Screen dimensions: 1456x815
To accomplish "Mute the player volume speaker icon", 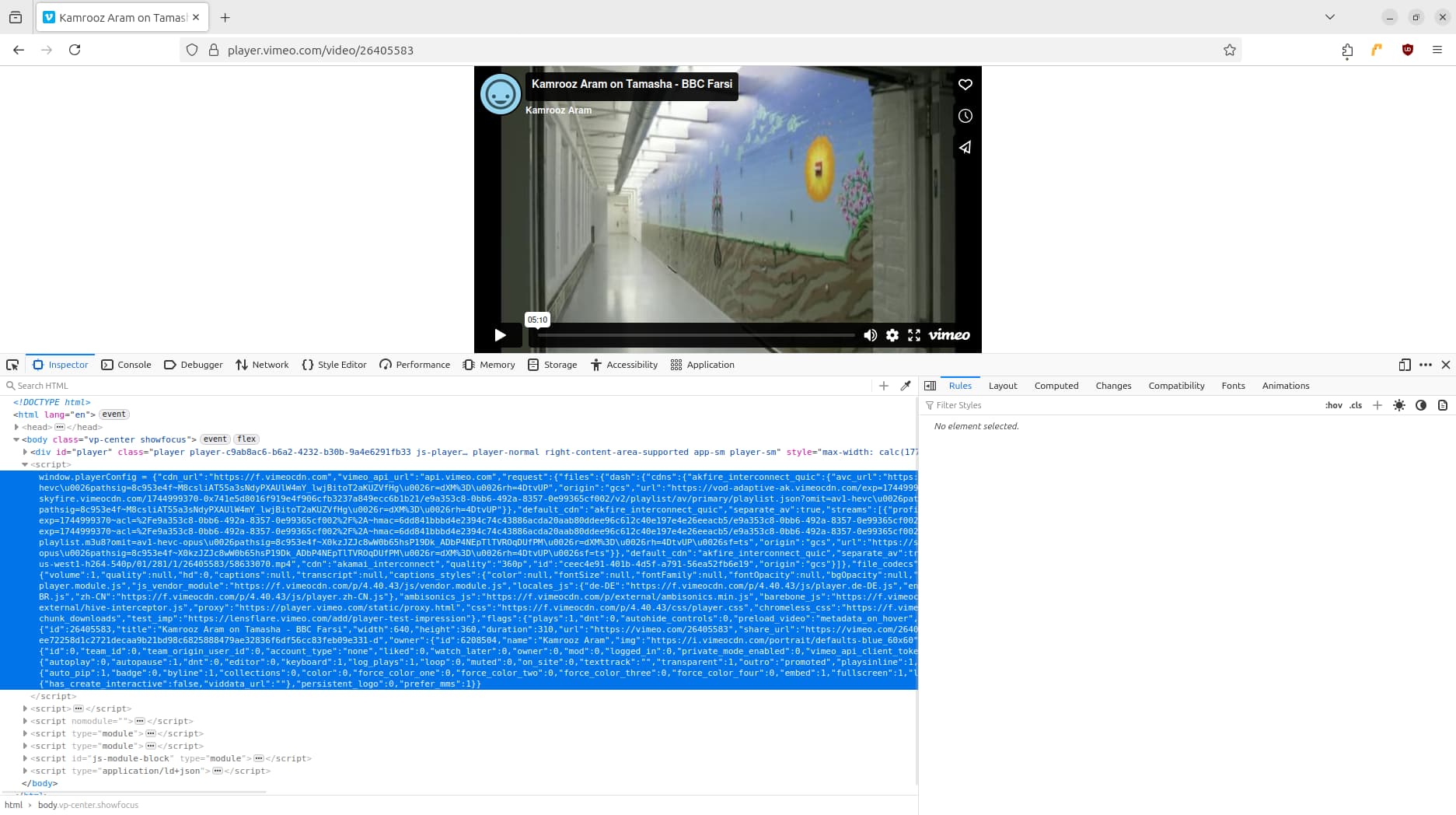I will 870,335.
